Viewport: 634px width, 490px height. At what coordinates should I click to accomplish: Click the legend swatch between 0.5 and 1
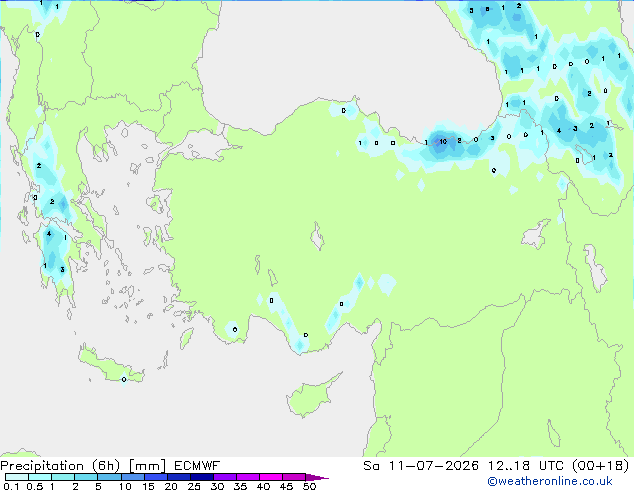point(40,477)
